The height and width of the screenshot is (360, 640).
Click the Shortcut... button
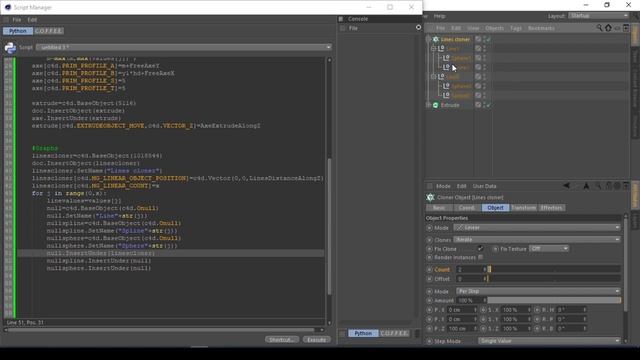(282, 340)
